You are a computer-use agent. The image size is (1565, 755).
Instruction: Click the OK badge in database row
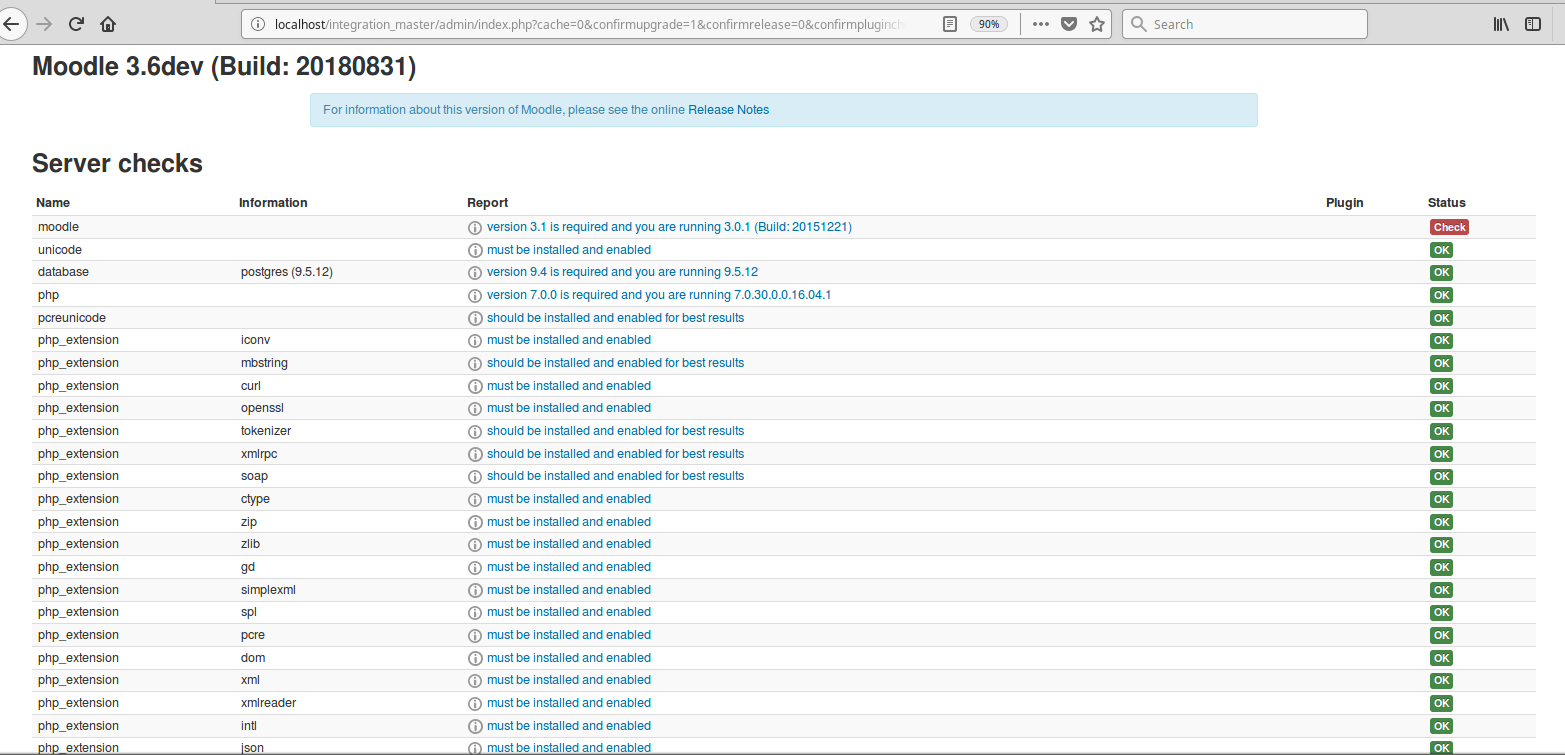click(1441, 272)
